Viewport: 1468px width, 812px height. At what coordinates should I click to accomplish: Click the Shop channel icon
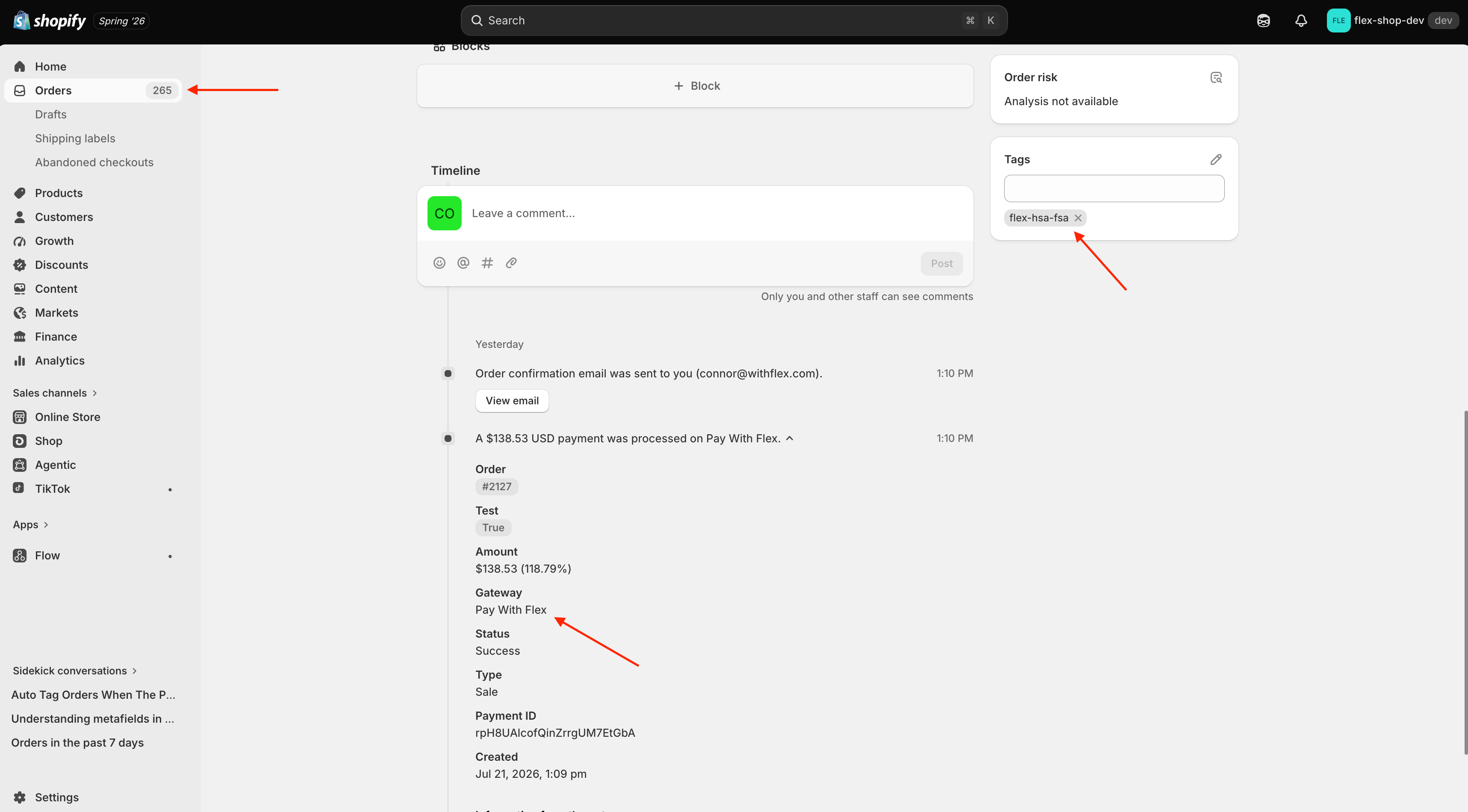[20, 441]
